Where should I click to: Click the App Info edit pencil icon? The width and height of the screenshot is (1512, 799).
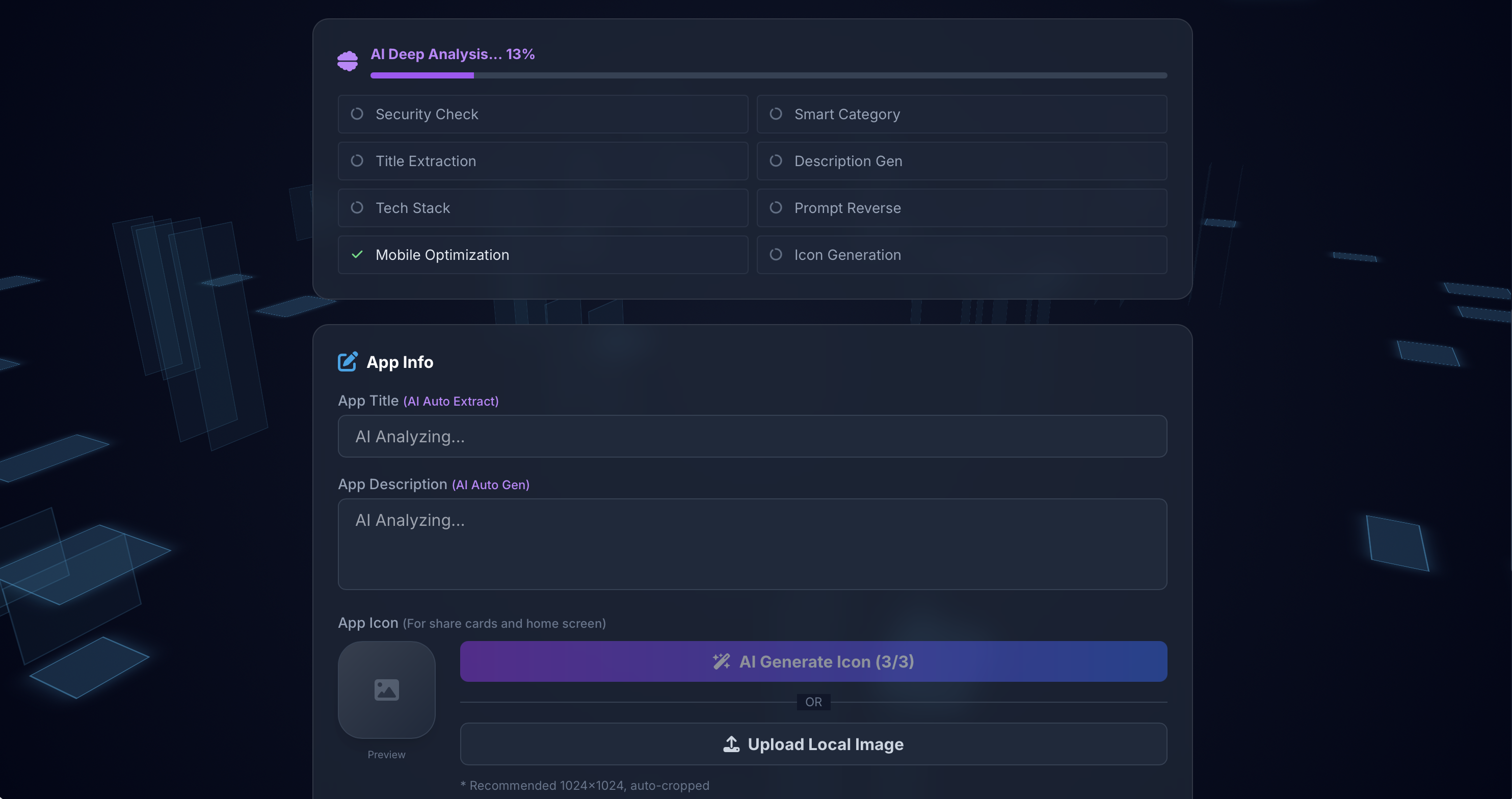[348, 362]
